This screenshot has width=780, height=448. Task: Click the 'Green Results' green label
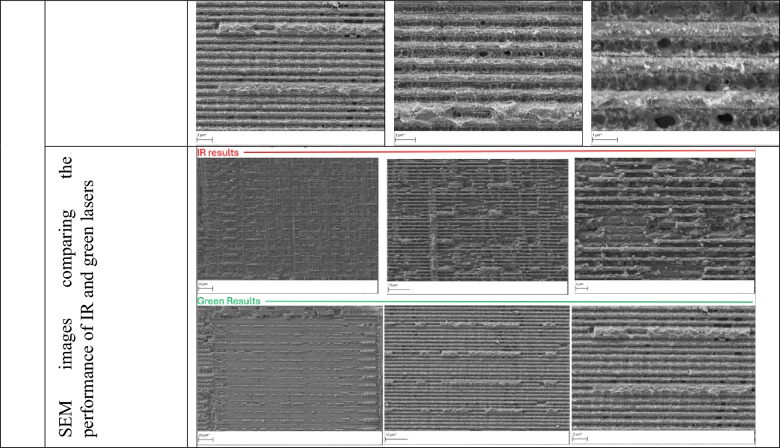(229, 301)
